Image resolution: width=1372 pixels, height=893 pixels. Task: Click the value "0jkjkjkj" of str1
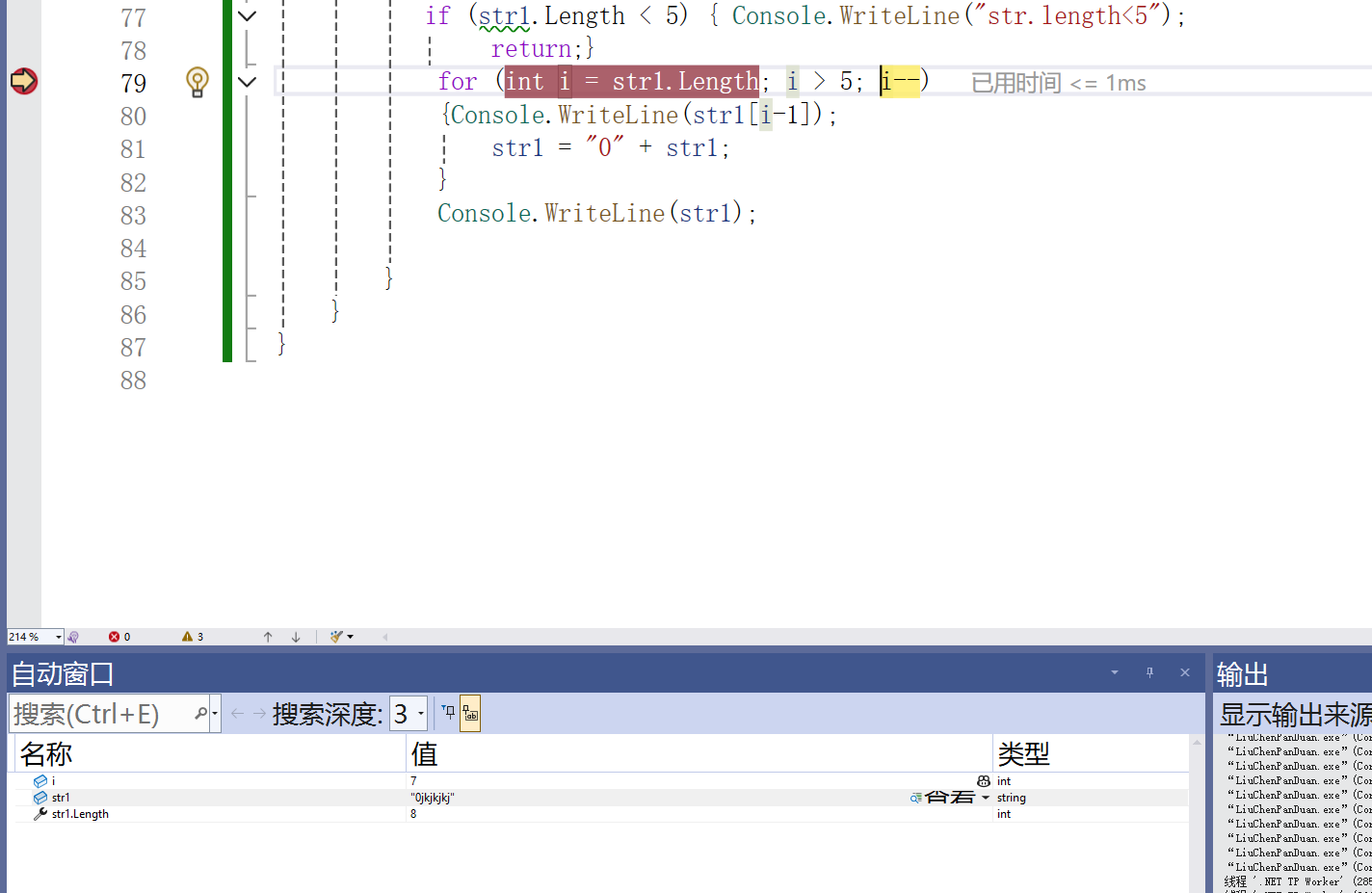(433, 798)
